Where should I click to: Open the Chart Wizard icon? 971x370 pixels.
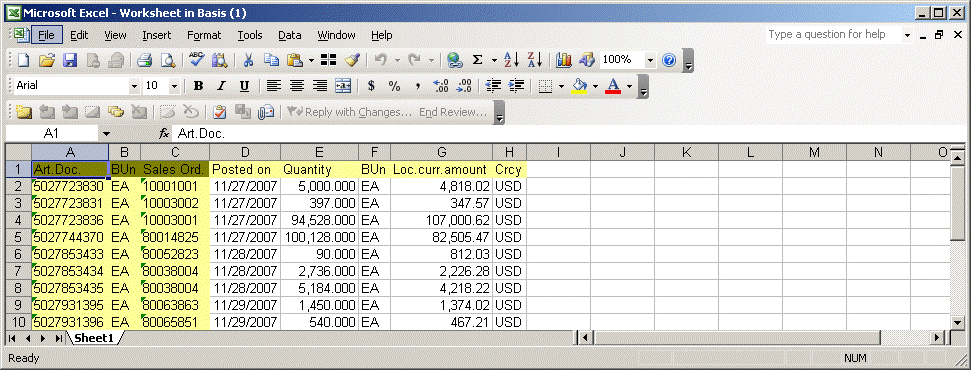click(564, 60)
